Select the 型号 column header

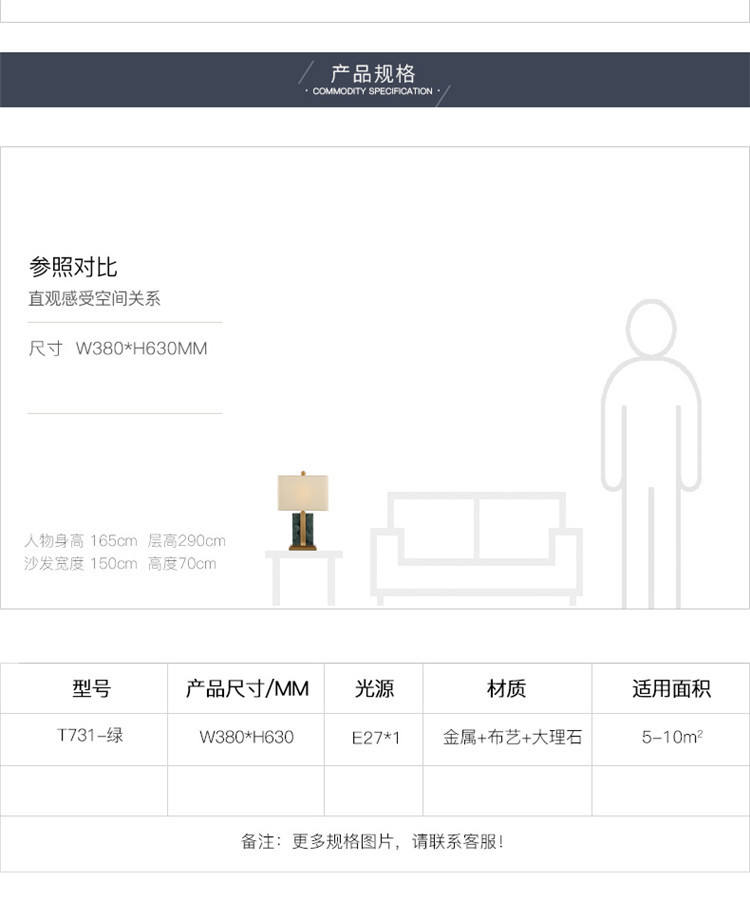click(x=91, y=689)
